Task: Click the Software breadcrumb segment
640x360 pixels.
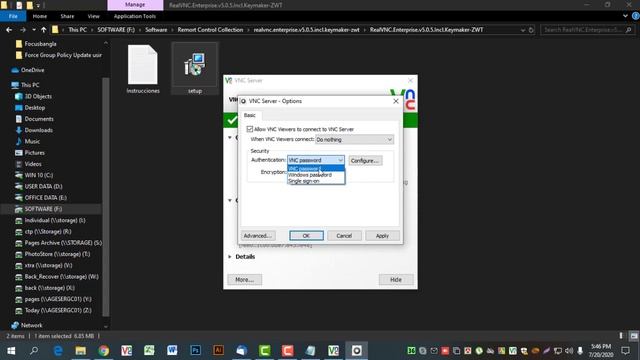Action: 156,30
